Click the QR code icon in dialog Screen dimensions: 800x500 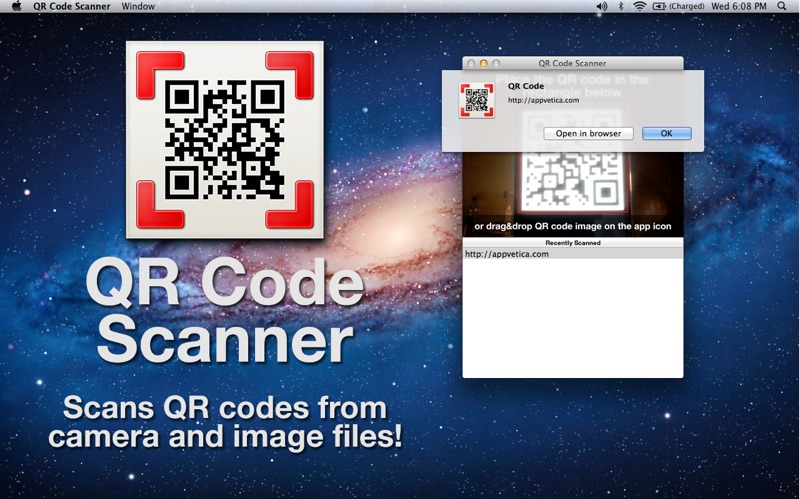pos(477,100)
